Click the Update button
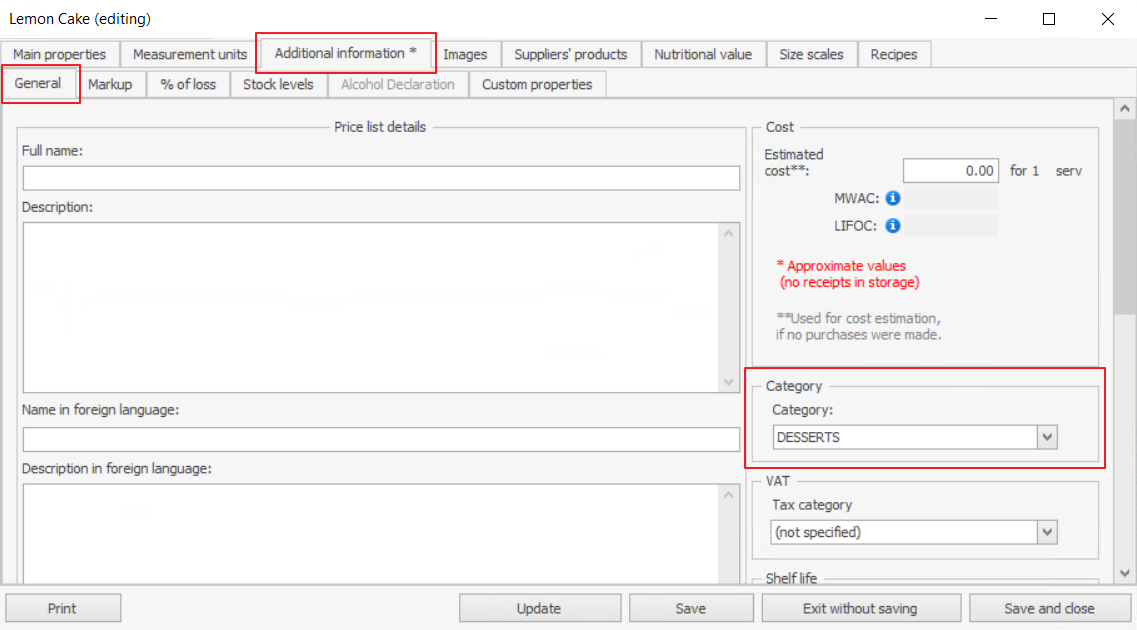Screen dimensions: 1137x630 [539, 608]
